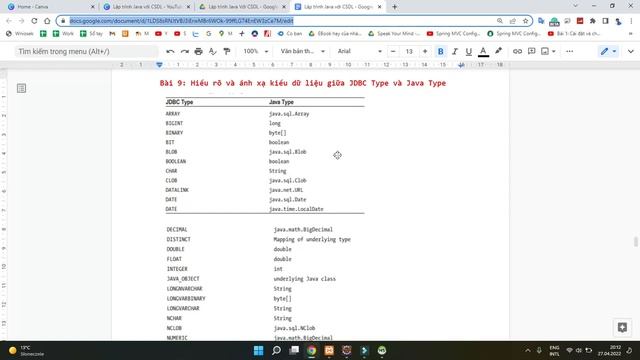The image size is (640, 360).
Task: Open the weather widget on the taskbar
Action: 27,351
